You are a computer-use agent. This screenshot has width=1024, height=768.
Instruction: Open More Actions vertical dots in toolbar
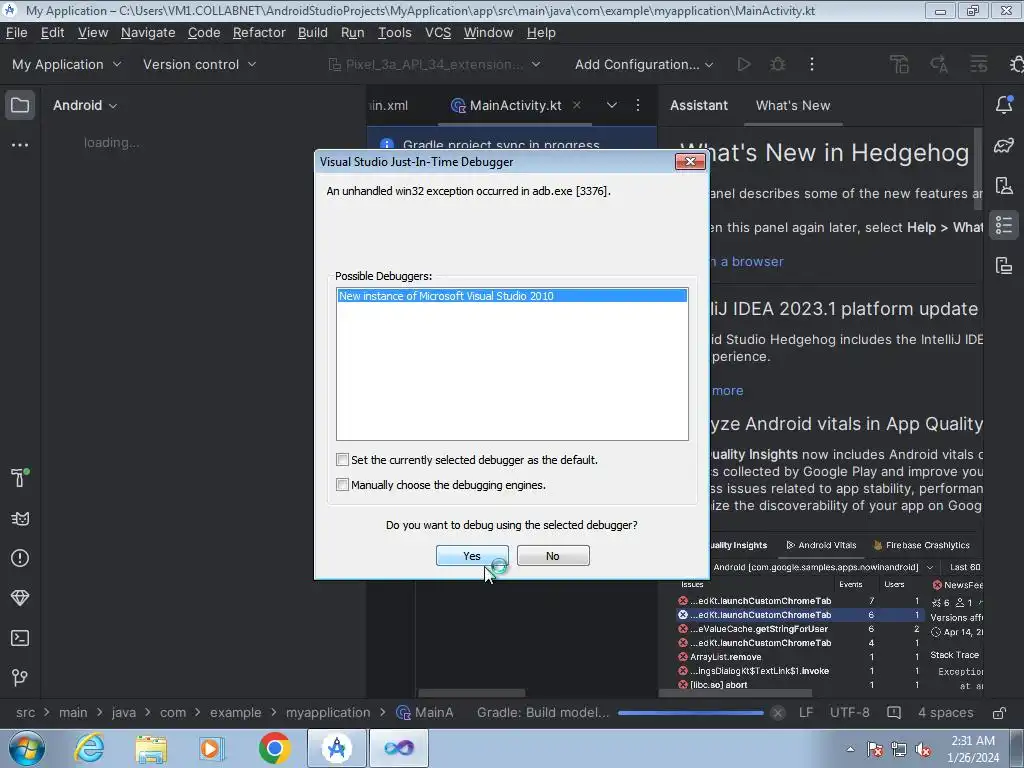tap(812, 64)
